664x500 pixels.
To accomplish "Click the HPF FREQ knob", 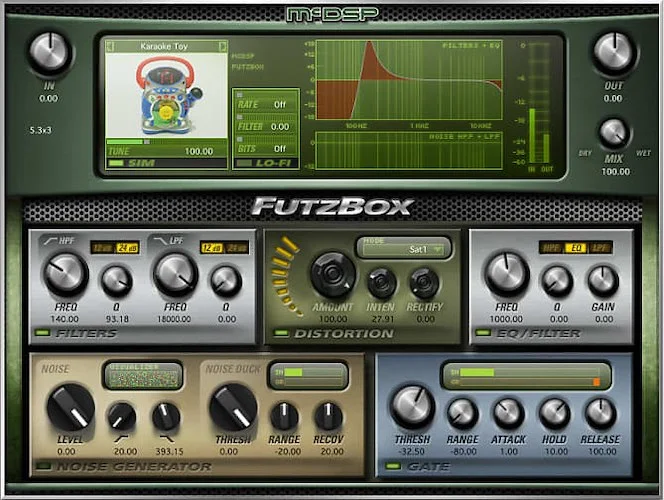I will (x=65, y=274).
